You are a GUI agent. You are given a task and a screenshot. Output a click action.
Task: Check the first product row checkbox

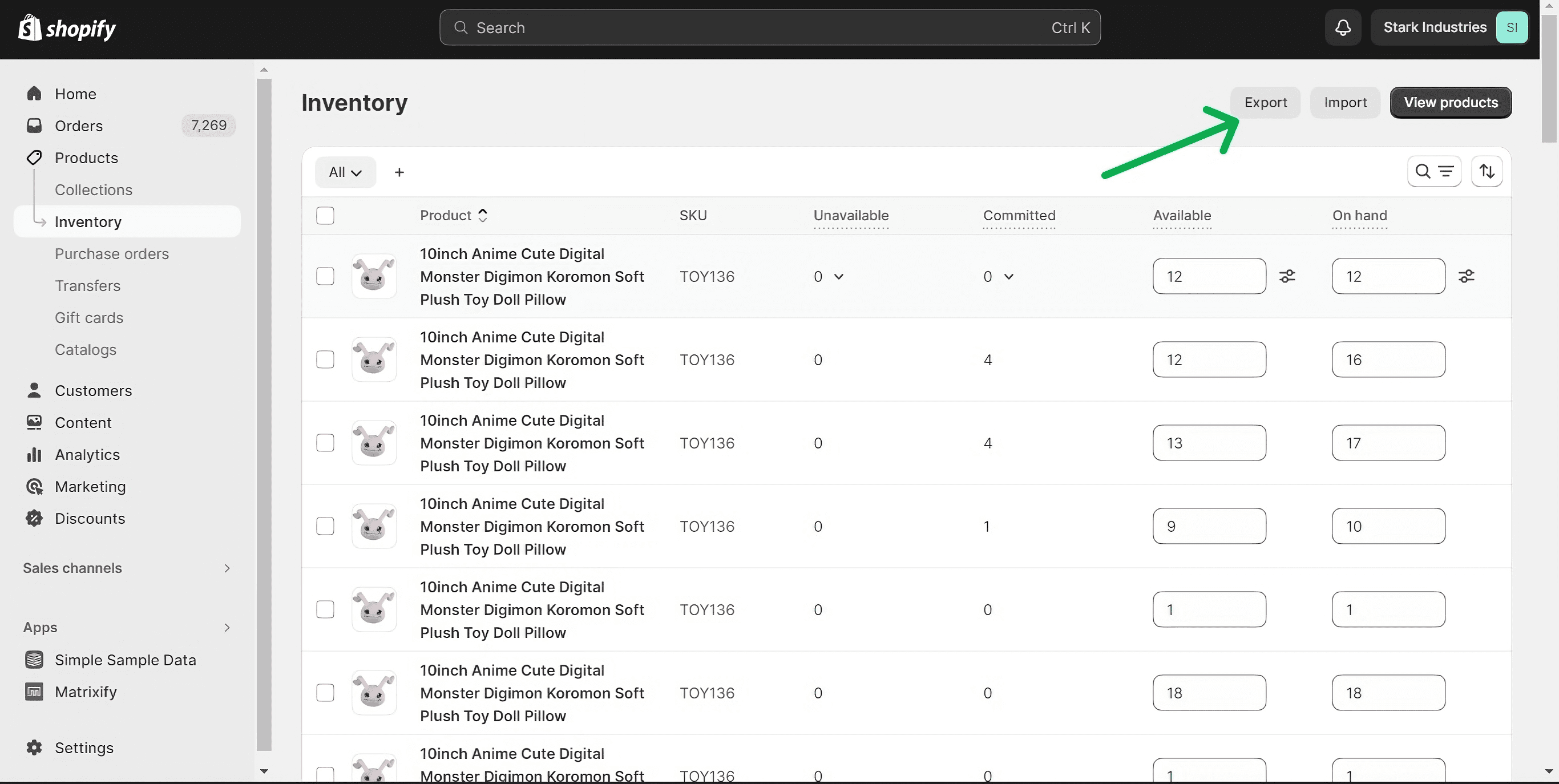tap(325, 277)
